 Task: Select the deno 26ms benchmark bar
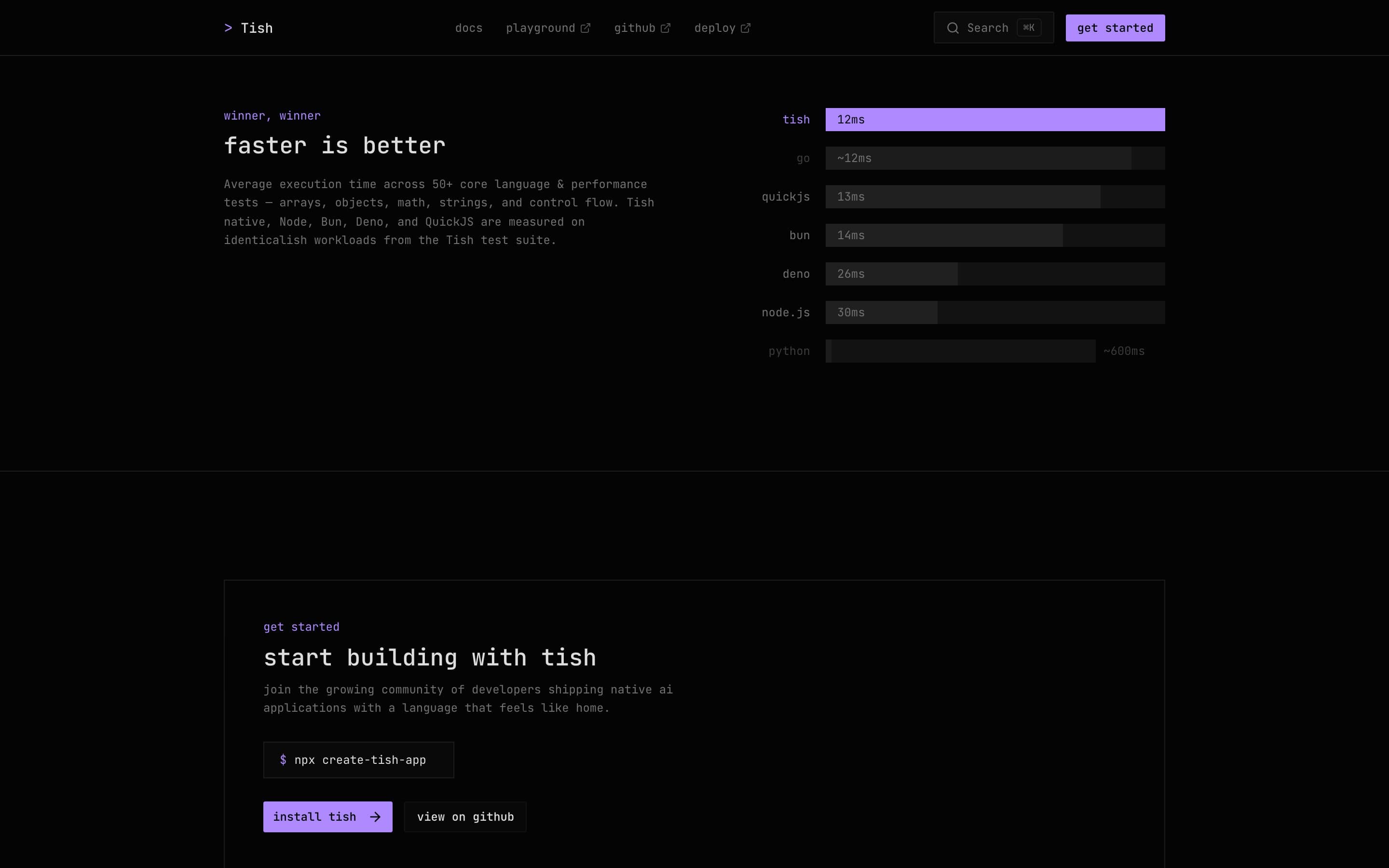pos(994,274)
